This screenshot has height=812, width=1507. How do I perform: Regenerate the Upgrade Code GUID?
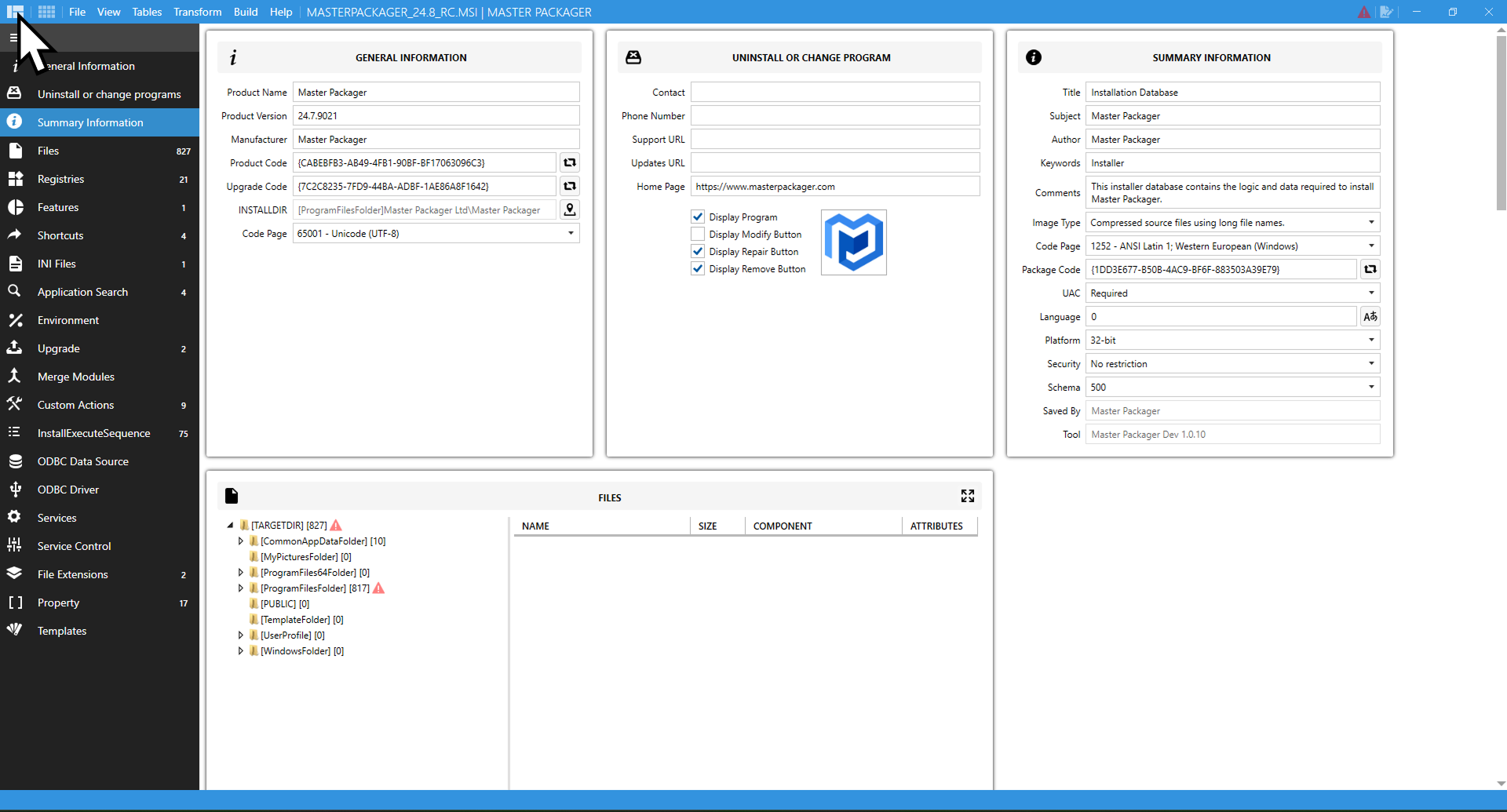click(570, 186)
